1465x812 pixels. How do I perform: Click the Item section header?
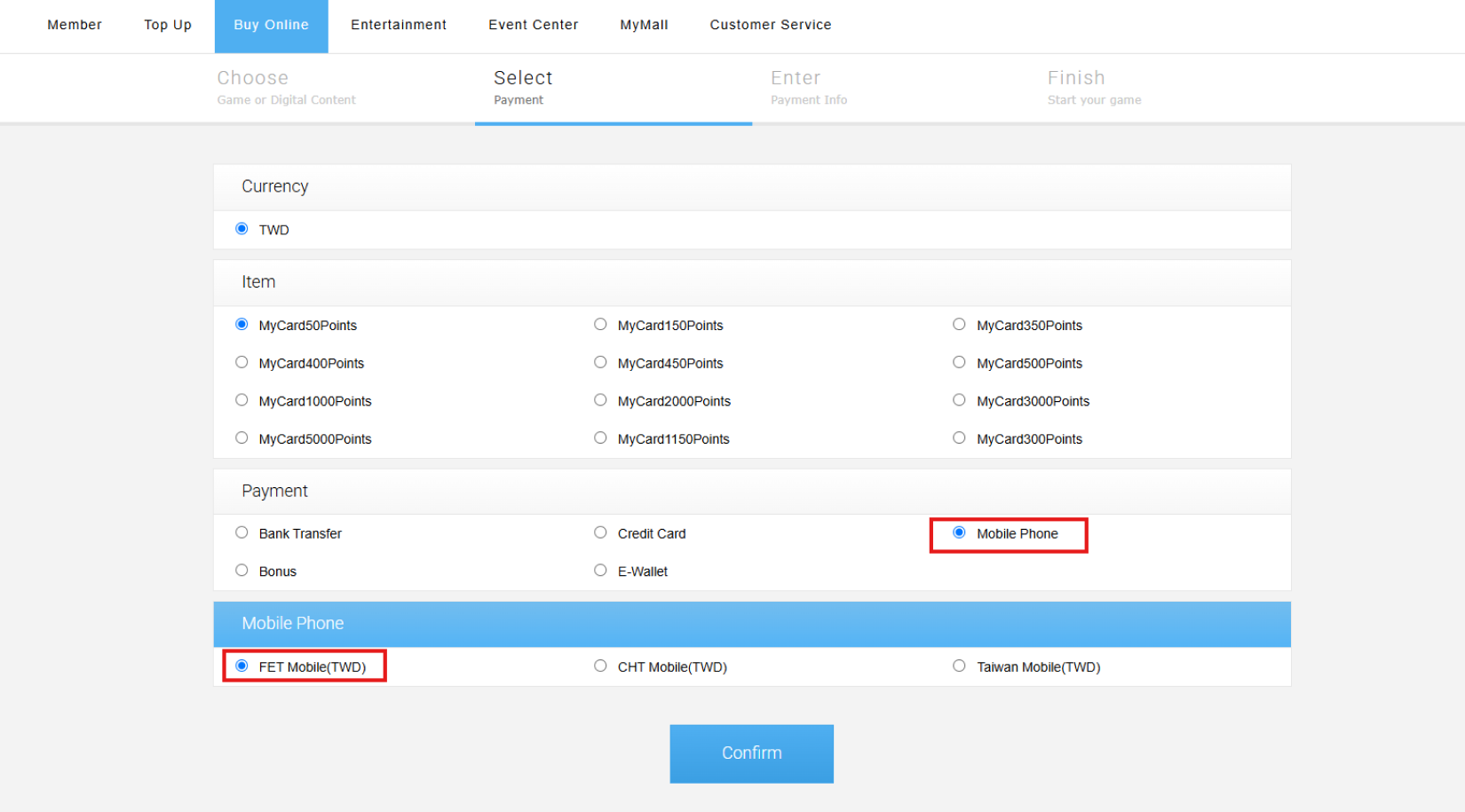click(x=752, y=282)
